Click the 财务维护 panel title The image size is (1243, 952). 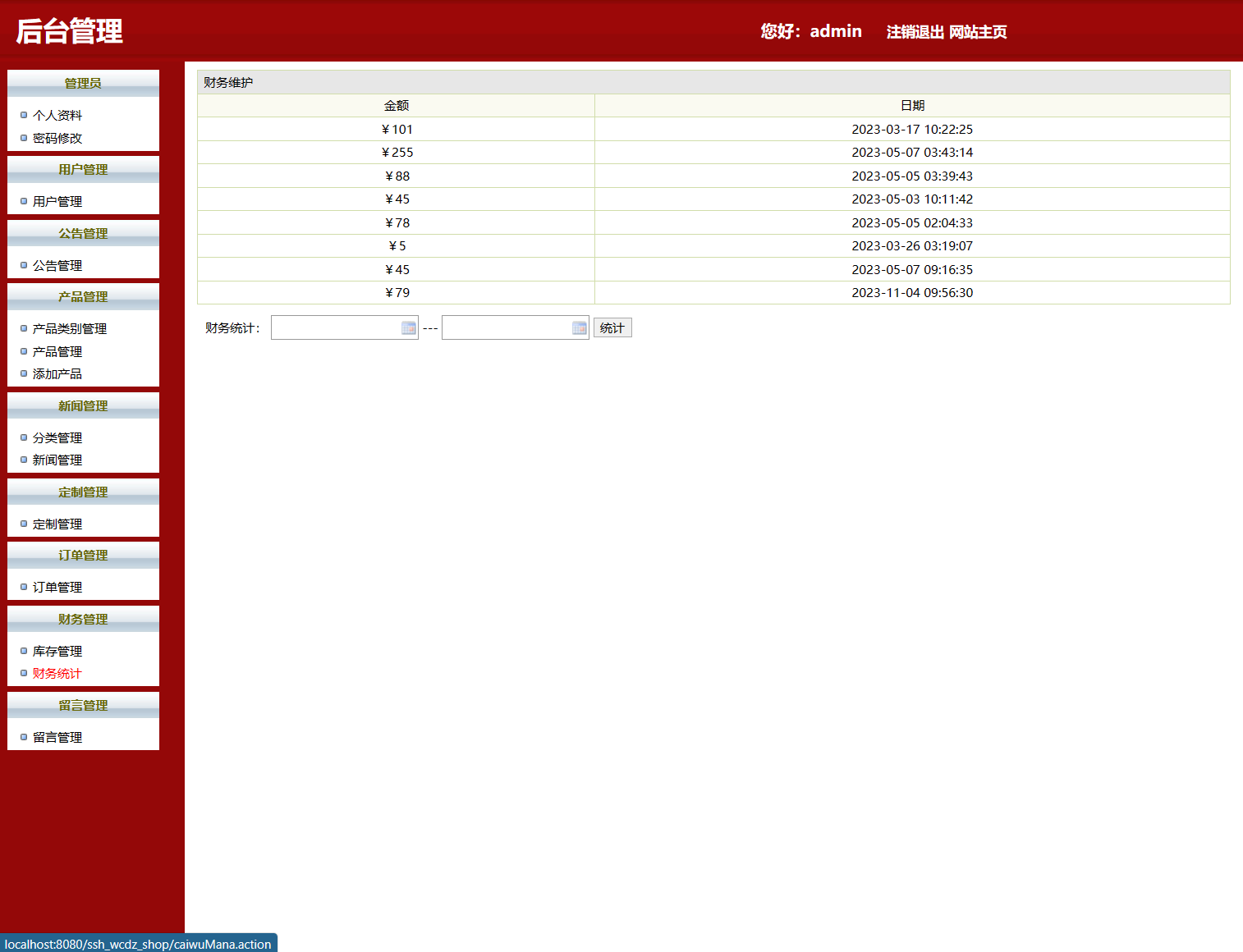pos(228,83)
